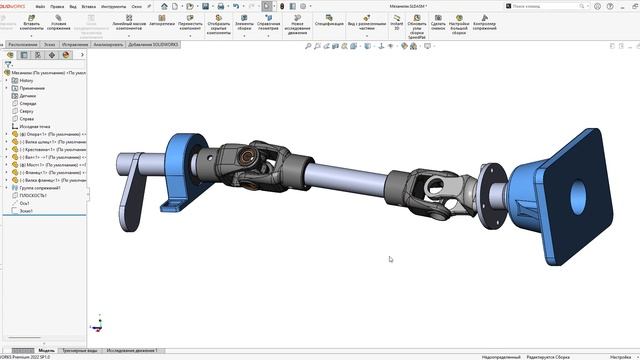Click the user account icon in title bar

click(x=597, y=6)
